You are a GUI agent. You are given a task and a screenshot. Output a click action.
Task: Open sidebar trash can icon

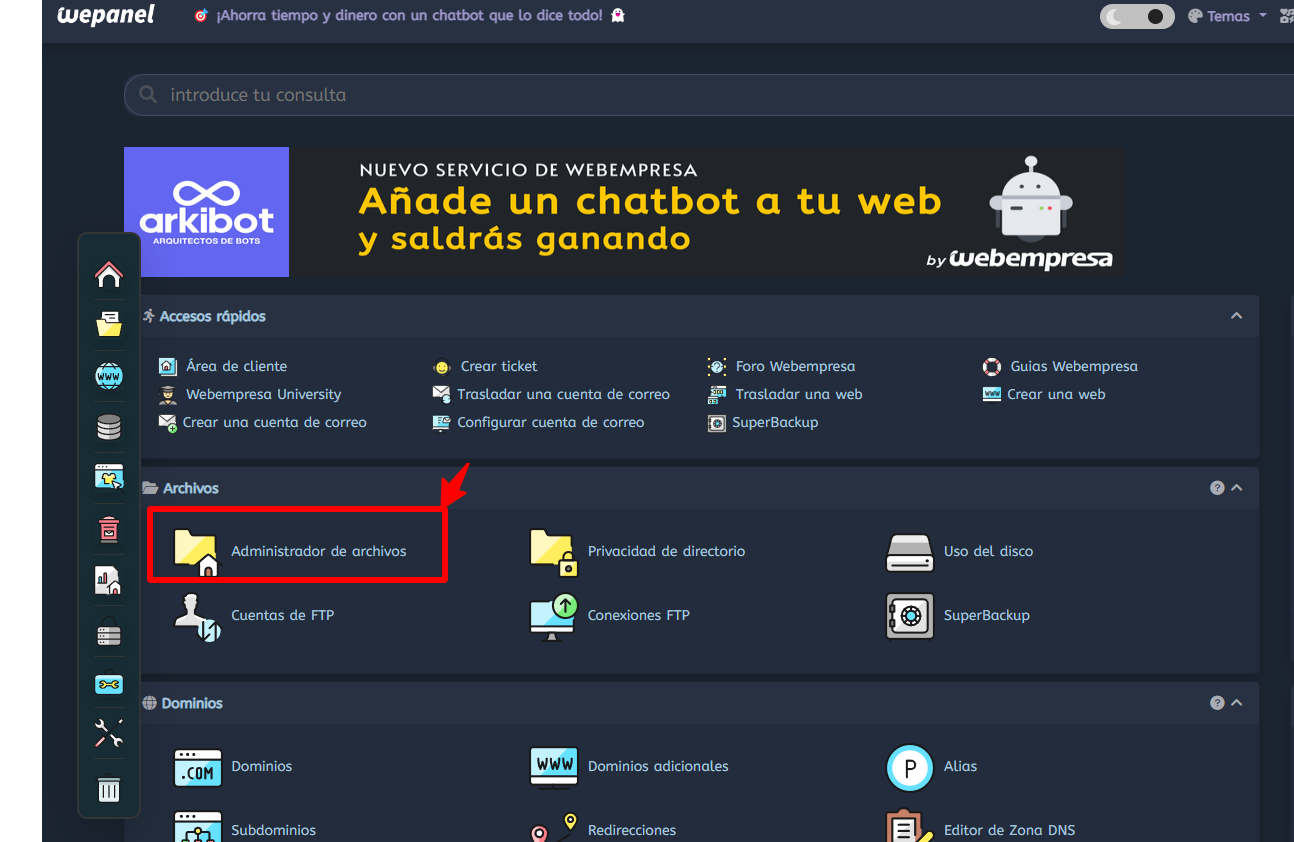tap(109, 790)
